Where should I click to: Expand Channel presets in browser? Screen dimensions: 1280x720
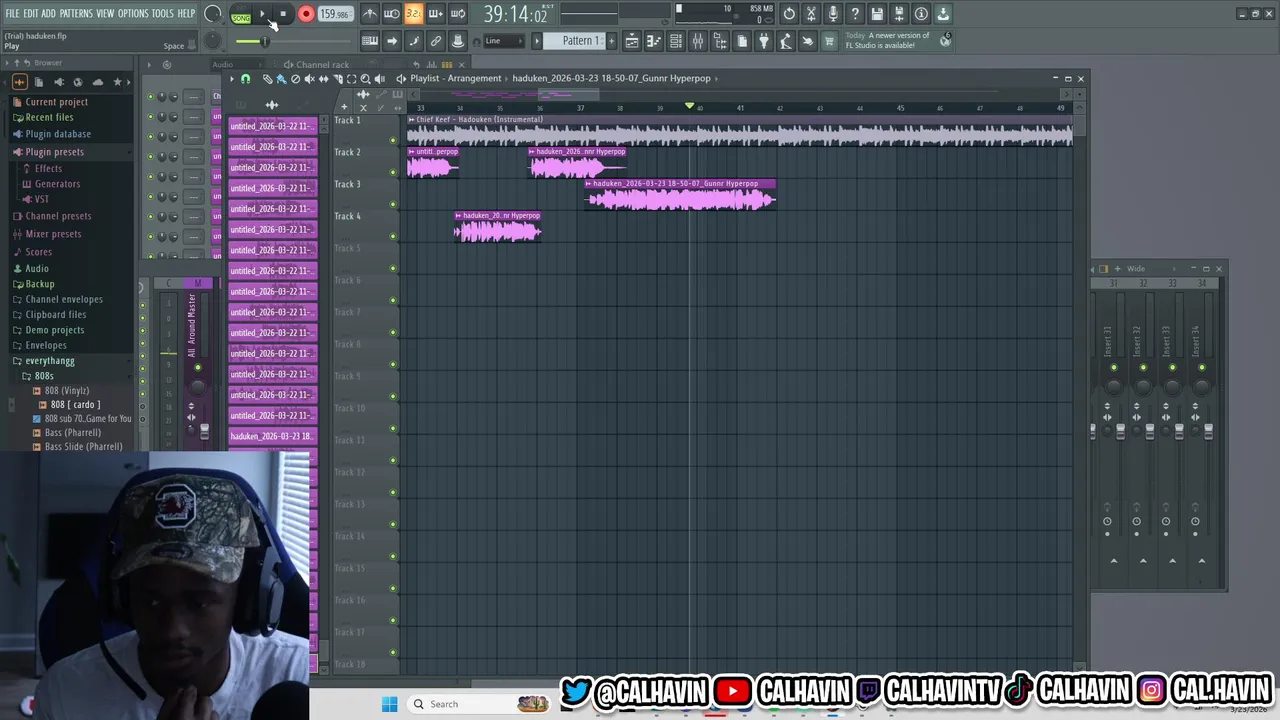pyautogui.click(x=58, y=216)
